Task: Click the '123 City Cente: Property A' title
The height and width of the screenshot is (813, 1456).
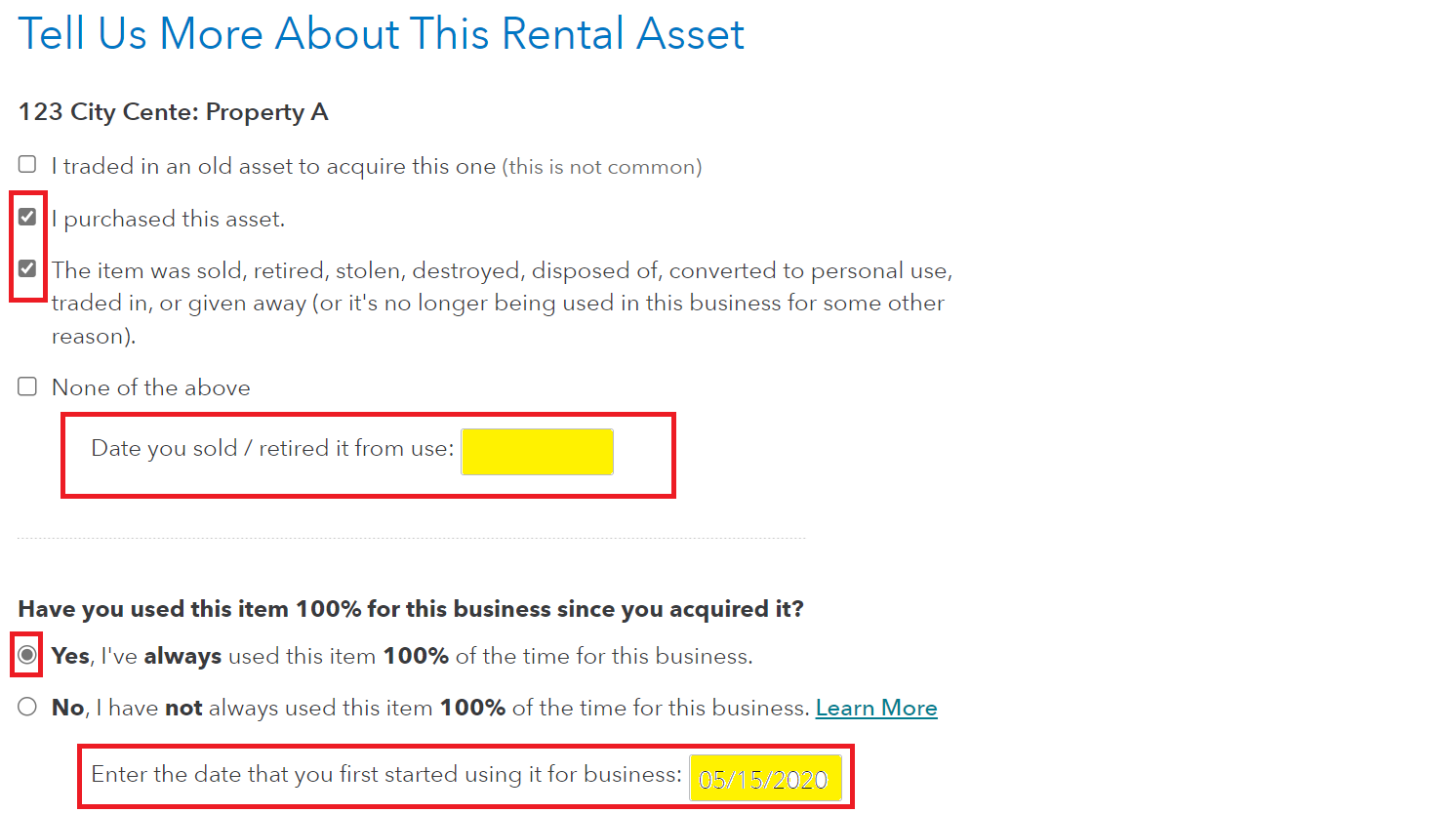Action: (x=173, y=112)
